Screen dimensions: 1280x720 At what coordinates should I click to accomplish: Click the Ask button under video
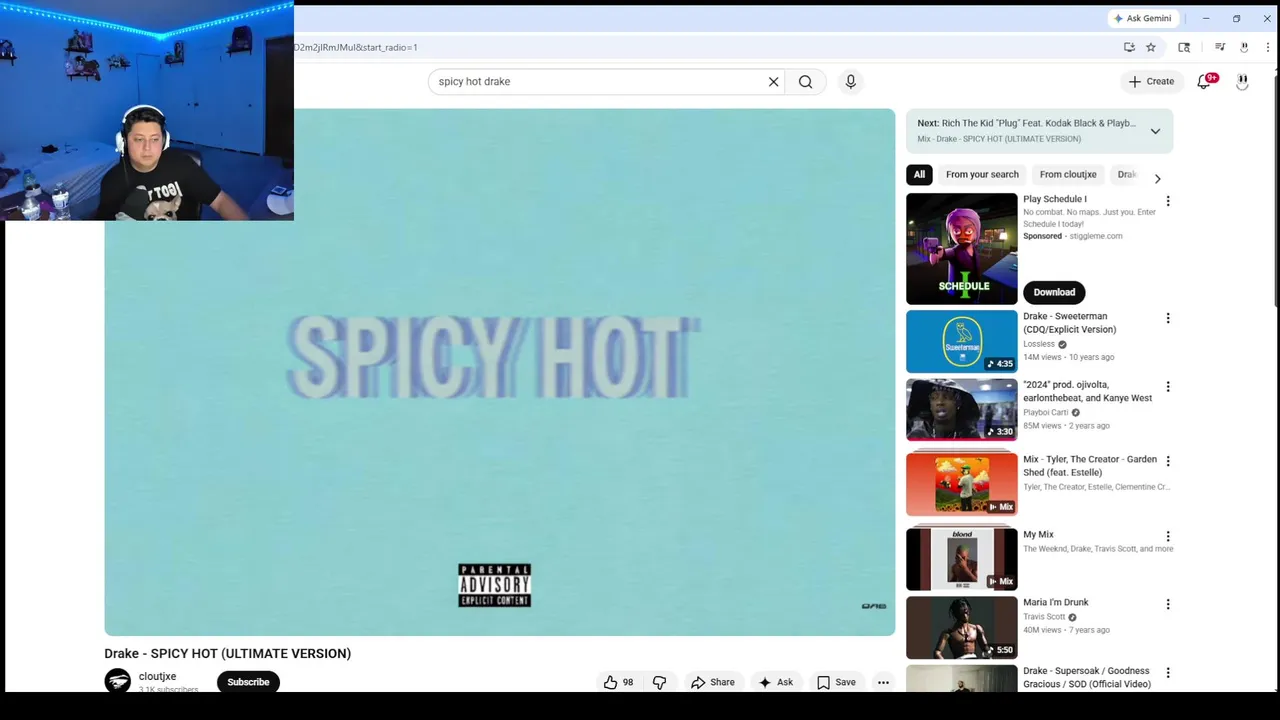(776, 682)
